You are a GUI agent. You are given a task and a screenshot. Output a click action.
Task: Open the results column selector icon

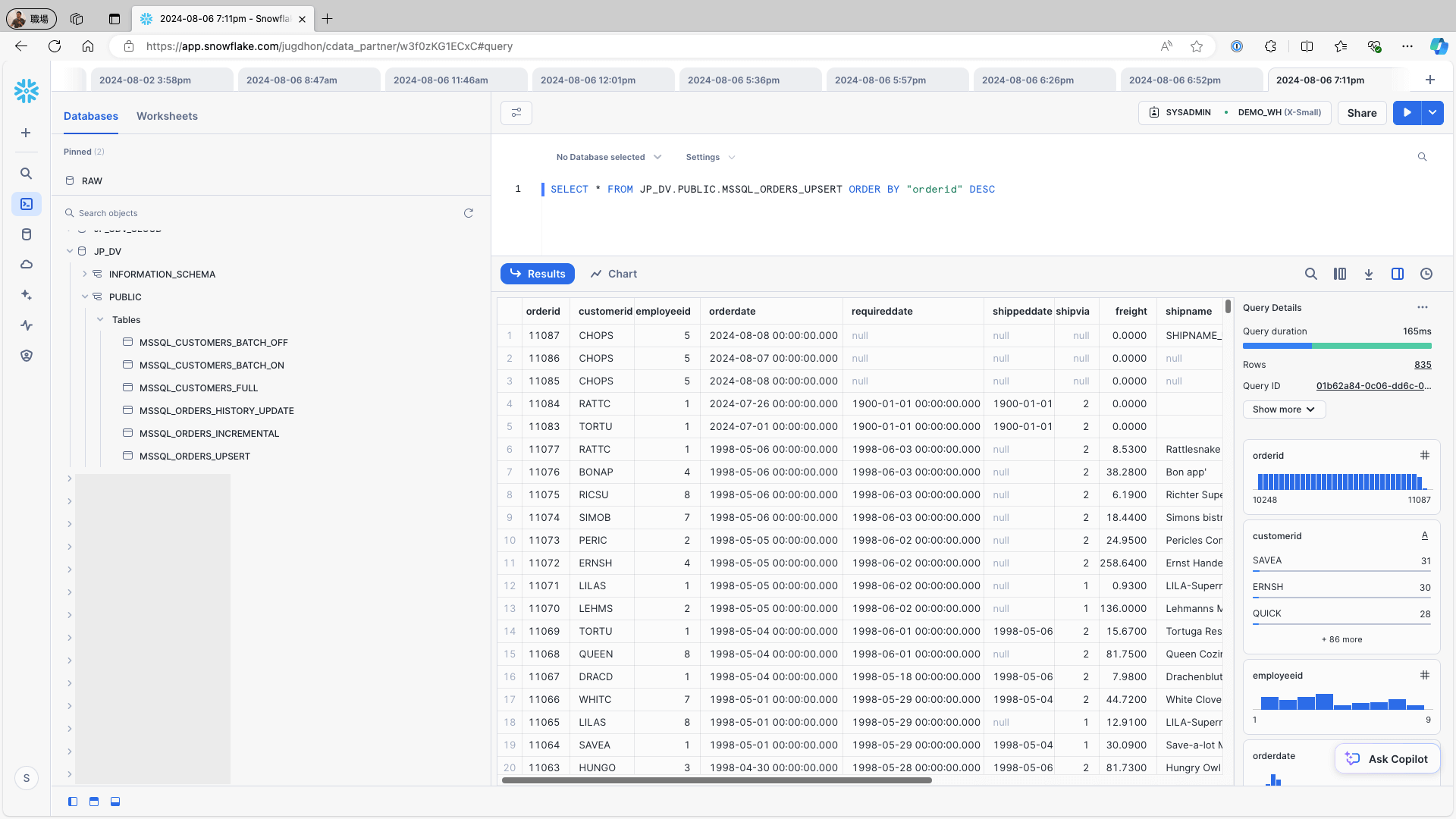(x=1340, y=274)
